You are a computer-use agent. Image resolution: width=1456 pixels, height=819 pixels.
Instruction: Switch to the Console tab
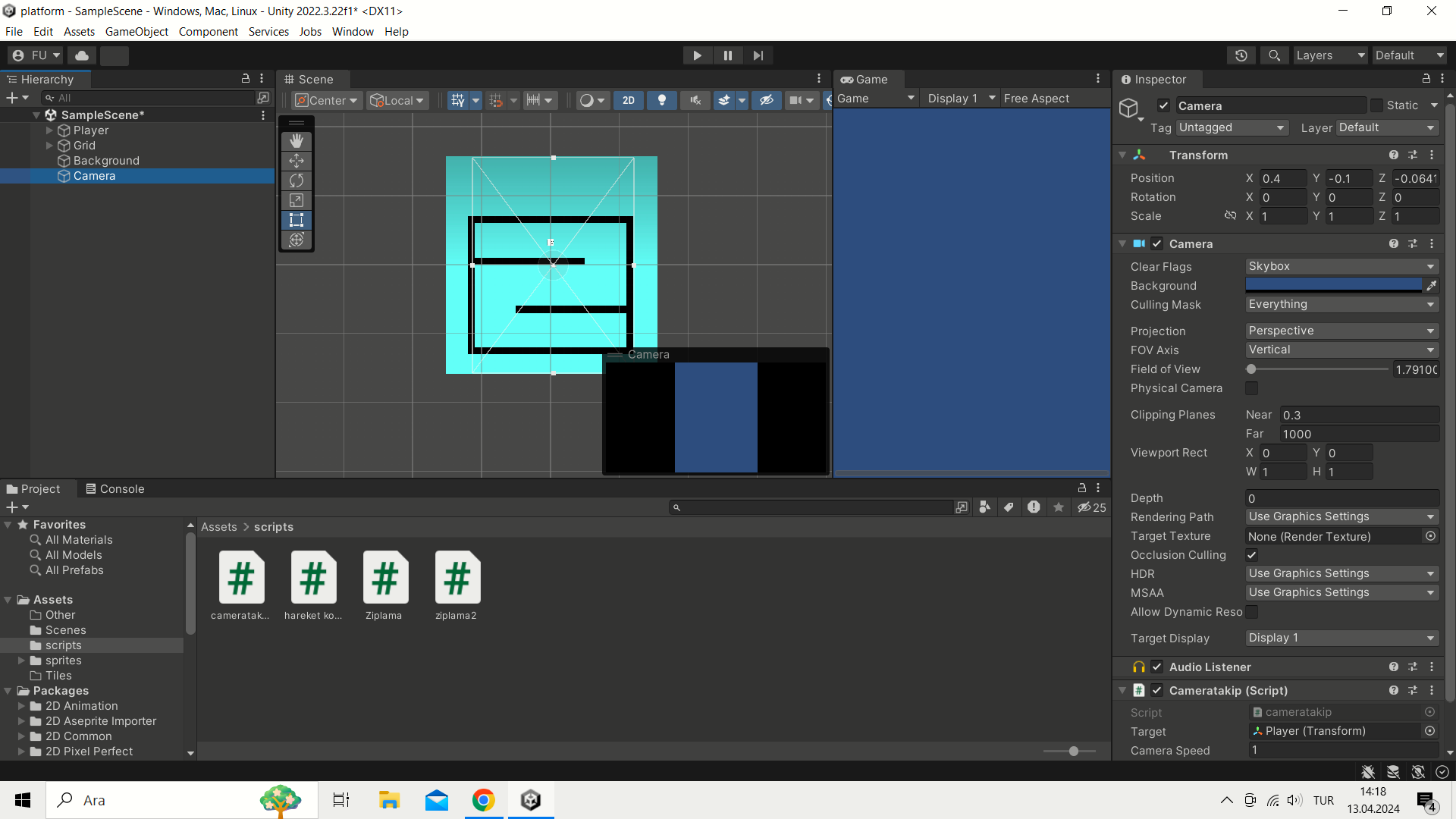[115, 489]
